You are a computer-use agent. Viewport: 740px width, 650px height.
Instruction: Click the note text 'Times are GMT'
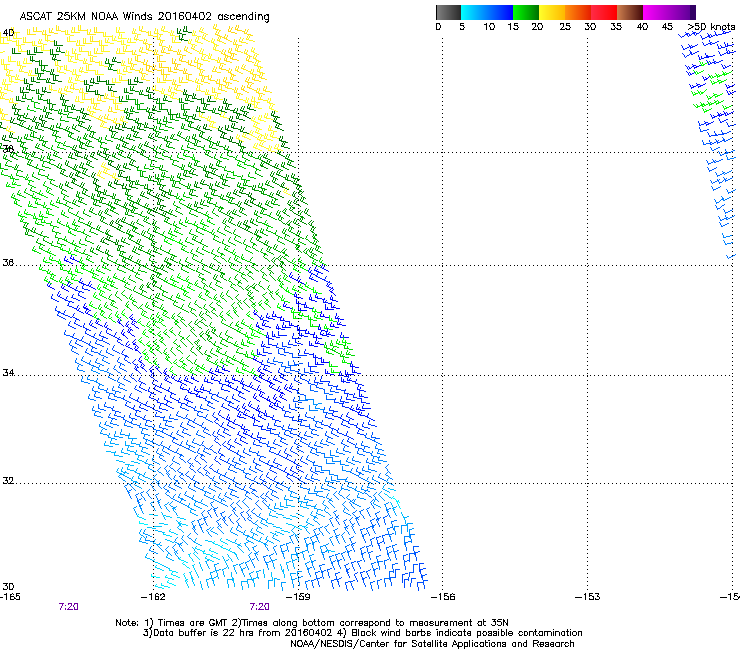[x=193, y=623]
